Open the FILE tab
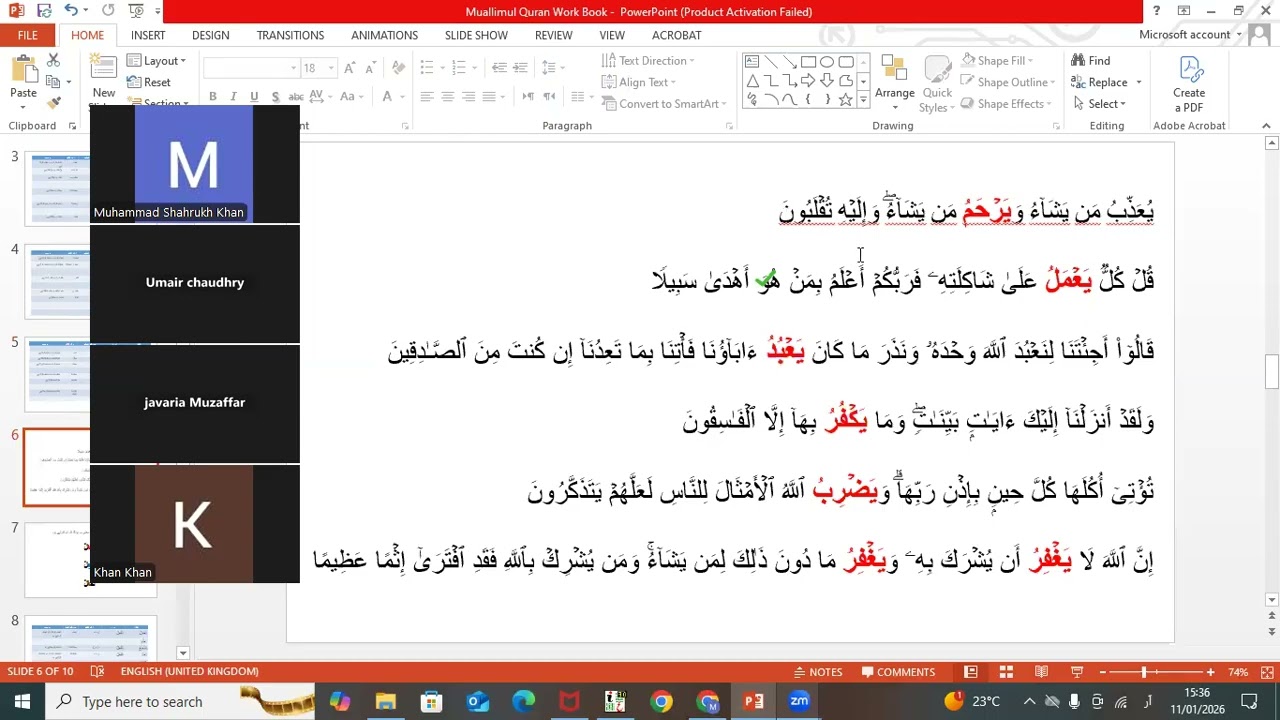Screen dimensions: 1280x720 coord(28,35)
